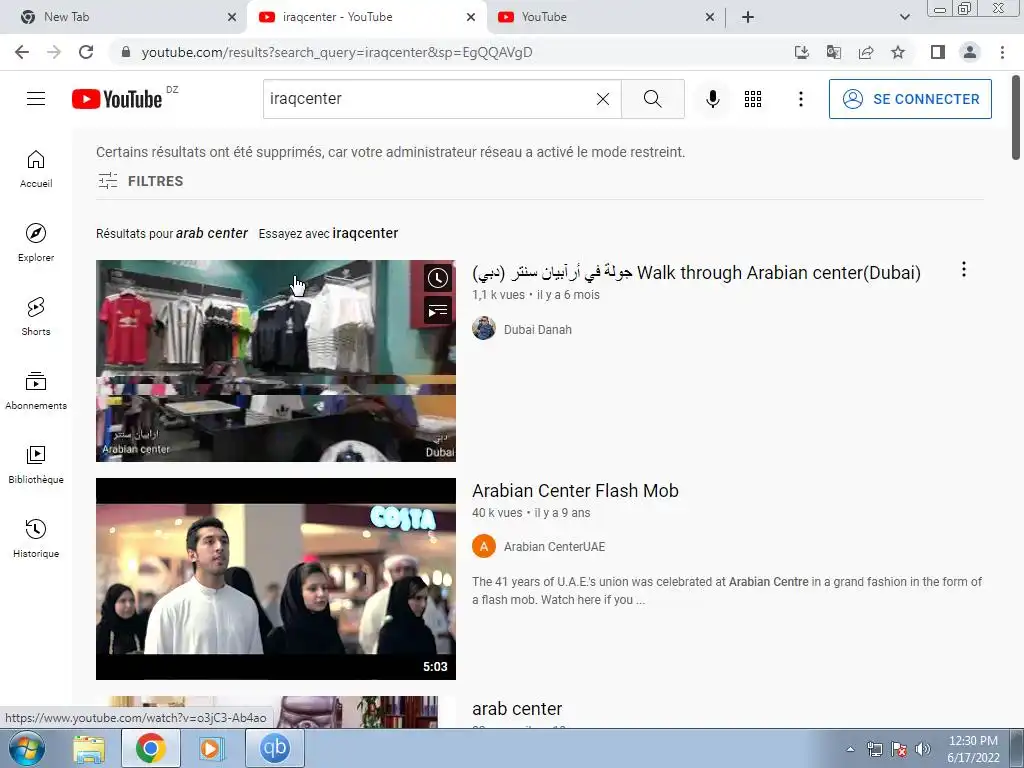Start voice search with the microphone
Viewport: 1024px width, 768px height.
712,99
